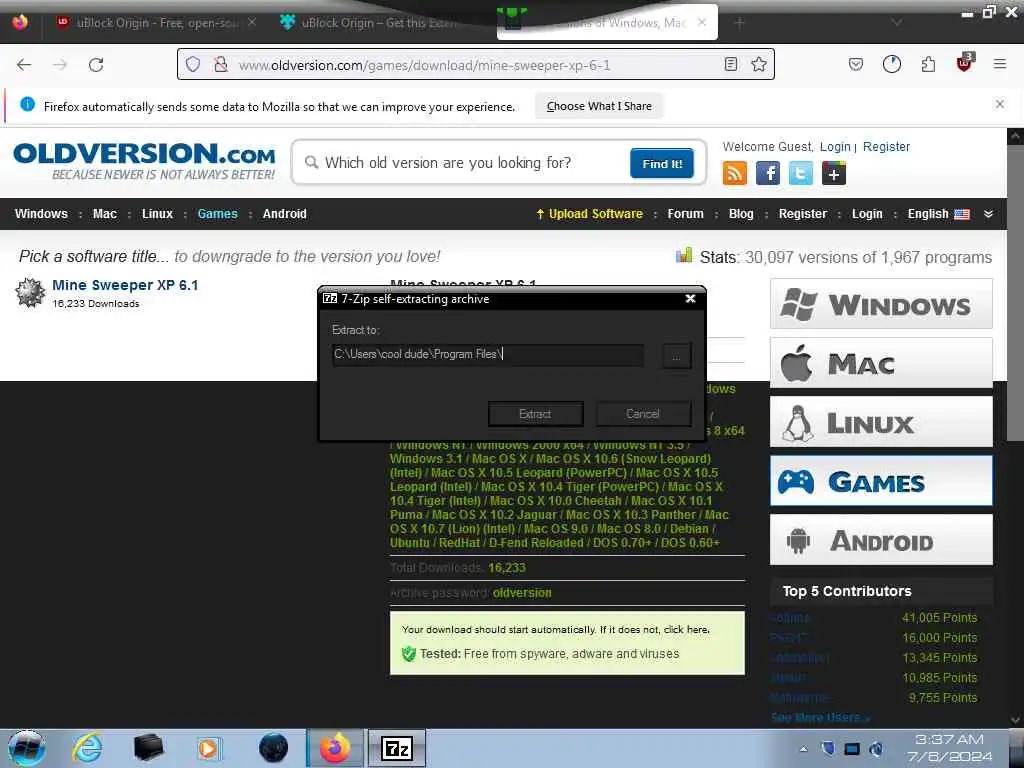1024x768 pixels.
Task: Click the Extract to path field
Action: pyautogui.click(x=488, y=355)
